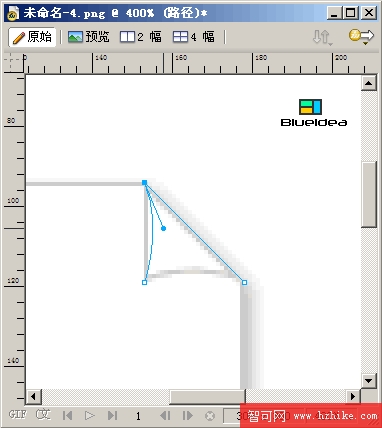Play the animation frames
This screenshot has height=428, width=382.
pyautogui.click(x=89, y=416)
